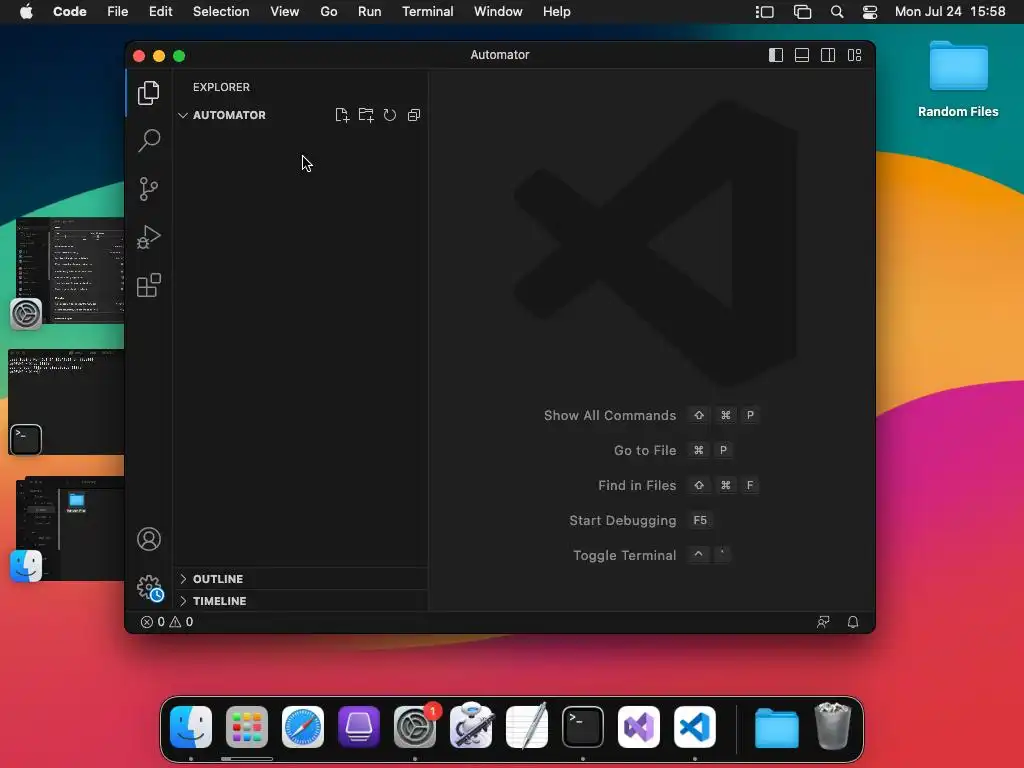Create a new file in AUTOMATOR folder
Screen dimensions: 1024x768
coord(342,116)
